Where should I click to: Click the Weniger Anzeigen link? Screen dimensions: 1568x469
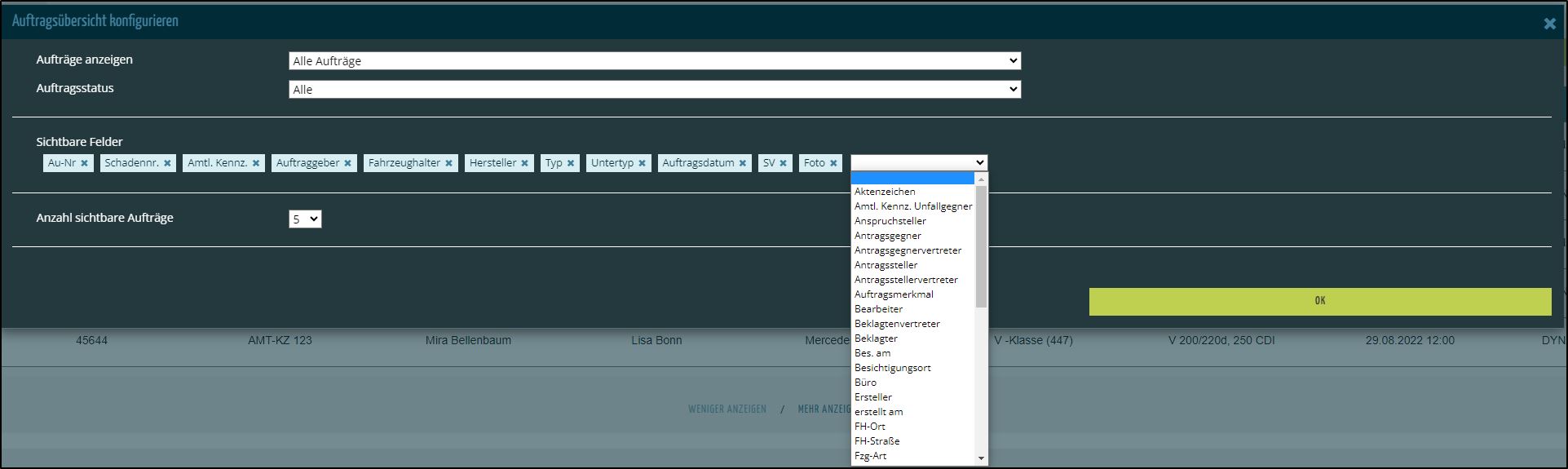pyautogui.click(x=727, y=409)
